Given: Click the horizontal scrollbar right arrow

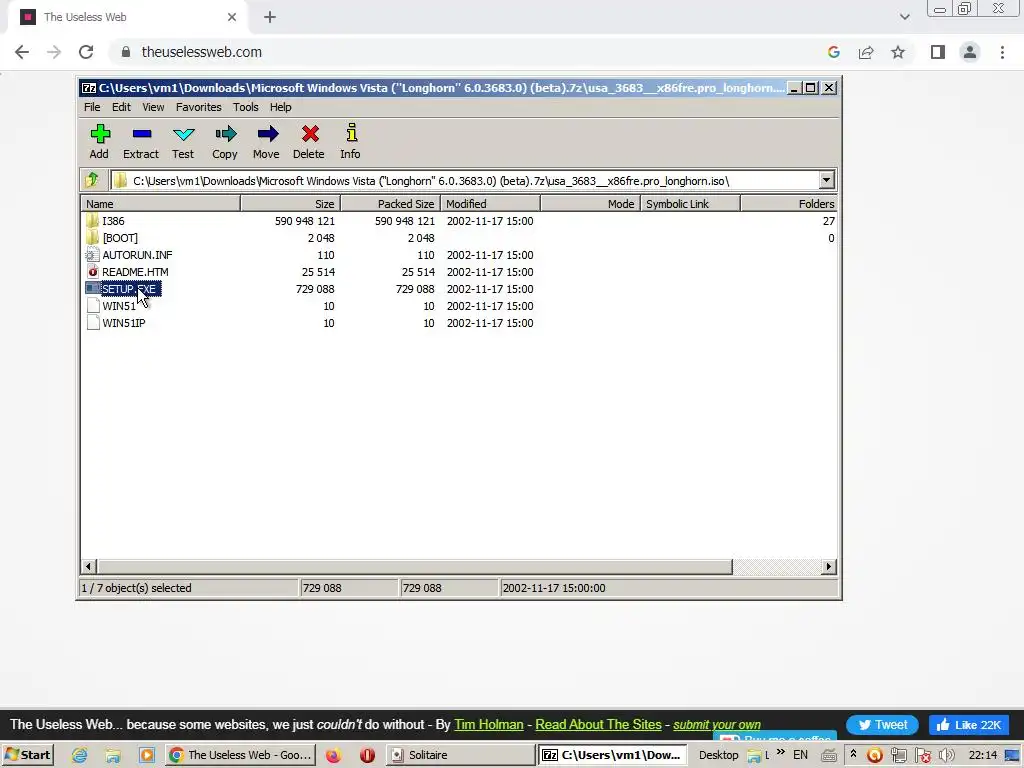Looking at the screenshot, I should click(x=829, y=566).
